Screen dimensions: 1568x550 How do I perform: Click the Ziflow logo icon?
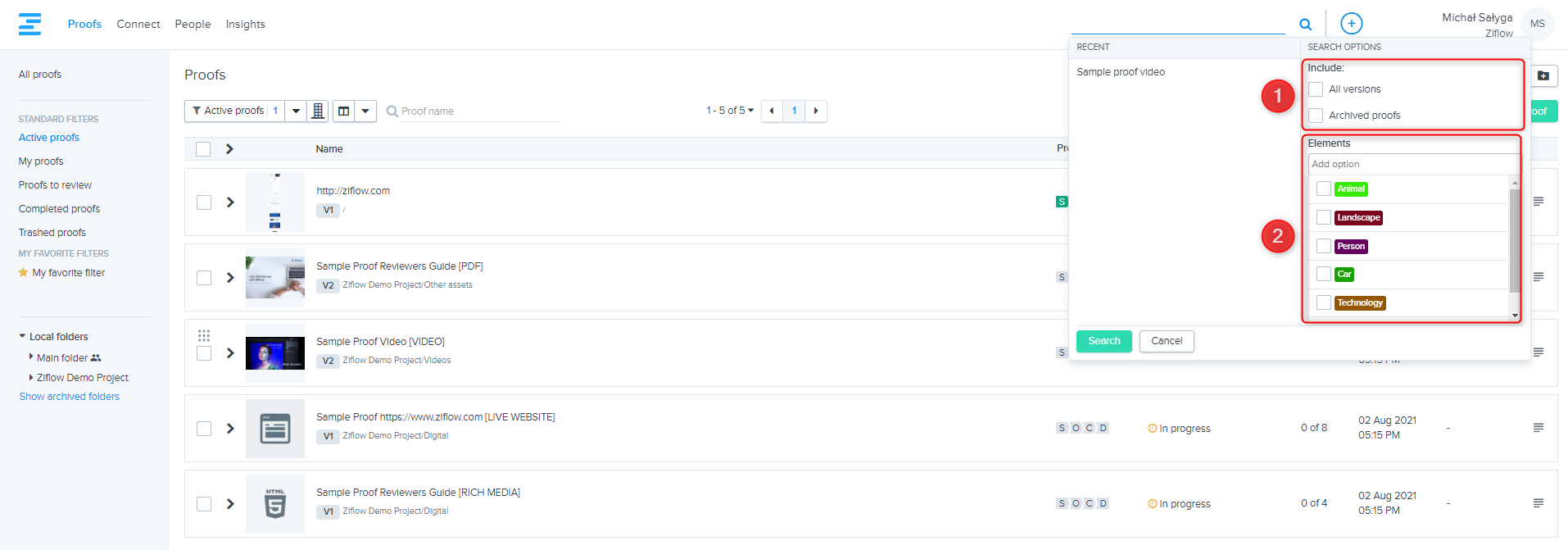pyautogui.click(x=30, y=24)
